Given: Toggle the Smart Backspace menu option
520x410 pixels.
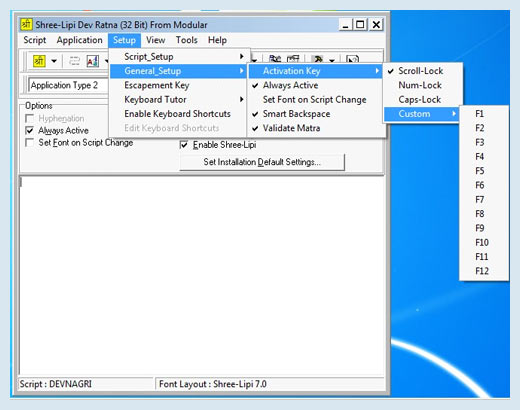Looking at the screenshot, I should point(315,114).
